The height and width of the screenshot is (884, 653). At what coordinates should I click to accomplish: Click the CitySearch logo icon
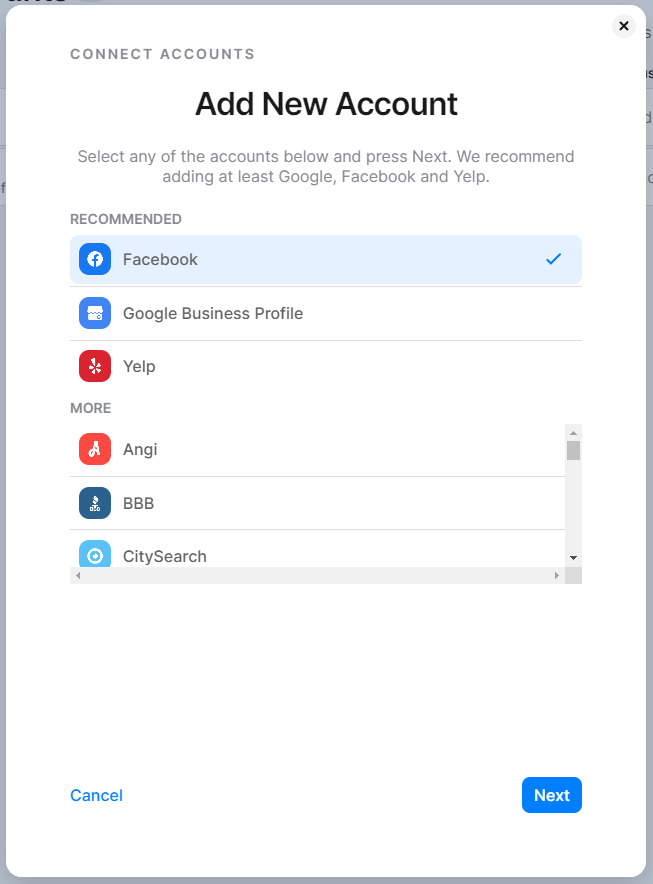point(95,554)
